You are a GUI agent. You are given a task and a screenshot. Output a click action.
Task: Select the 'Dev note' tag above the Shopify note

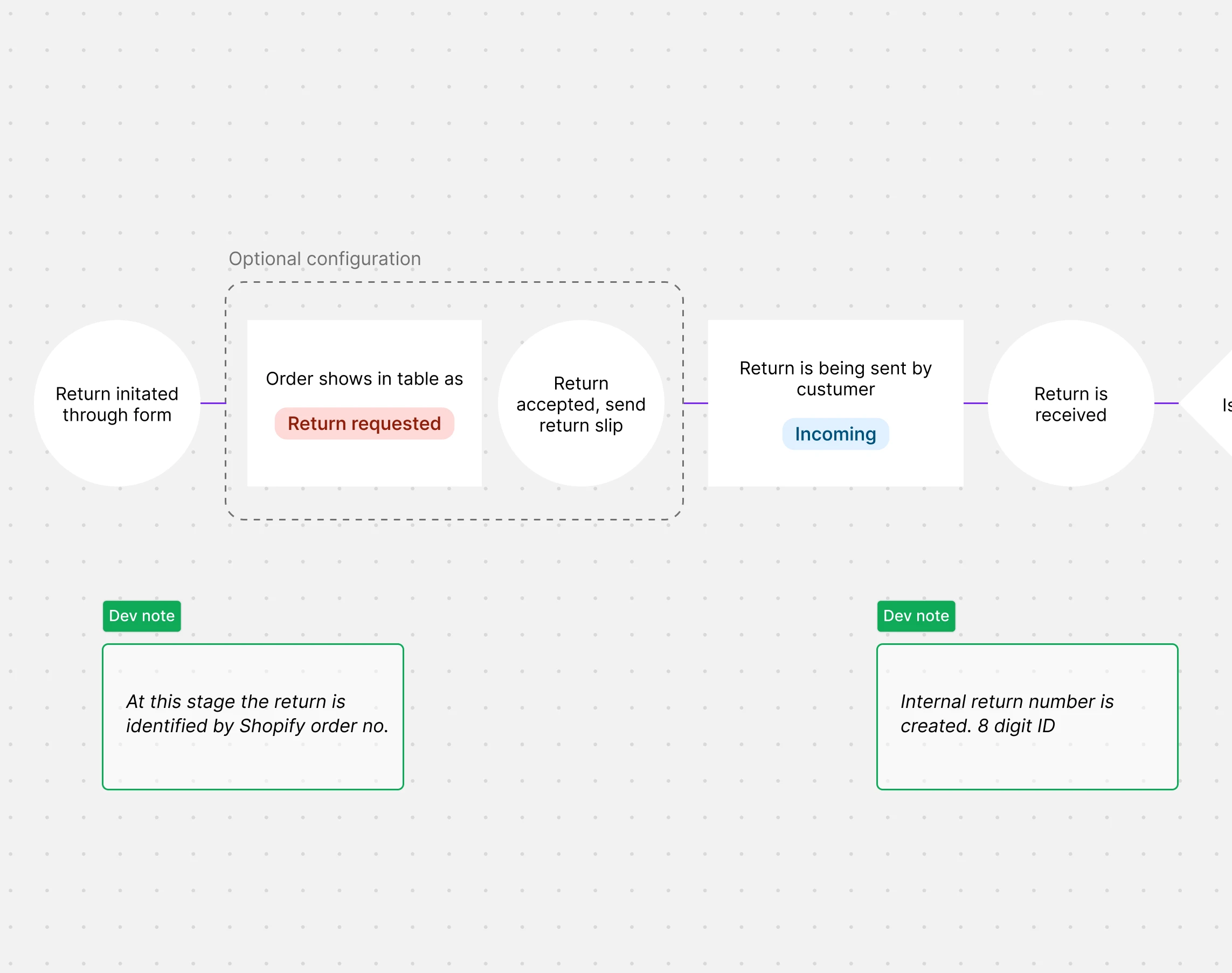tap(142, 616)
